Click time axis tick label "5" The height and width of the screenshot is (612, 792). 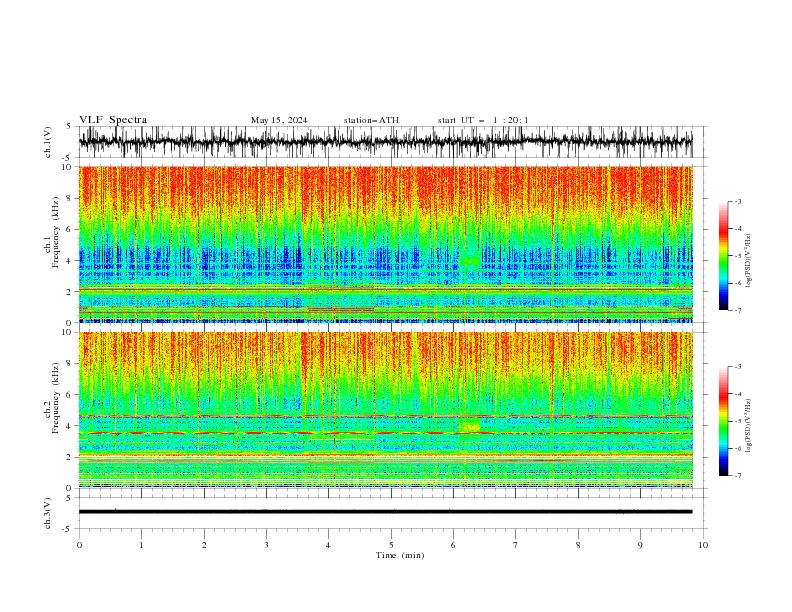coord(391,545)
